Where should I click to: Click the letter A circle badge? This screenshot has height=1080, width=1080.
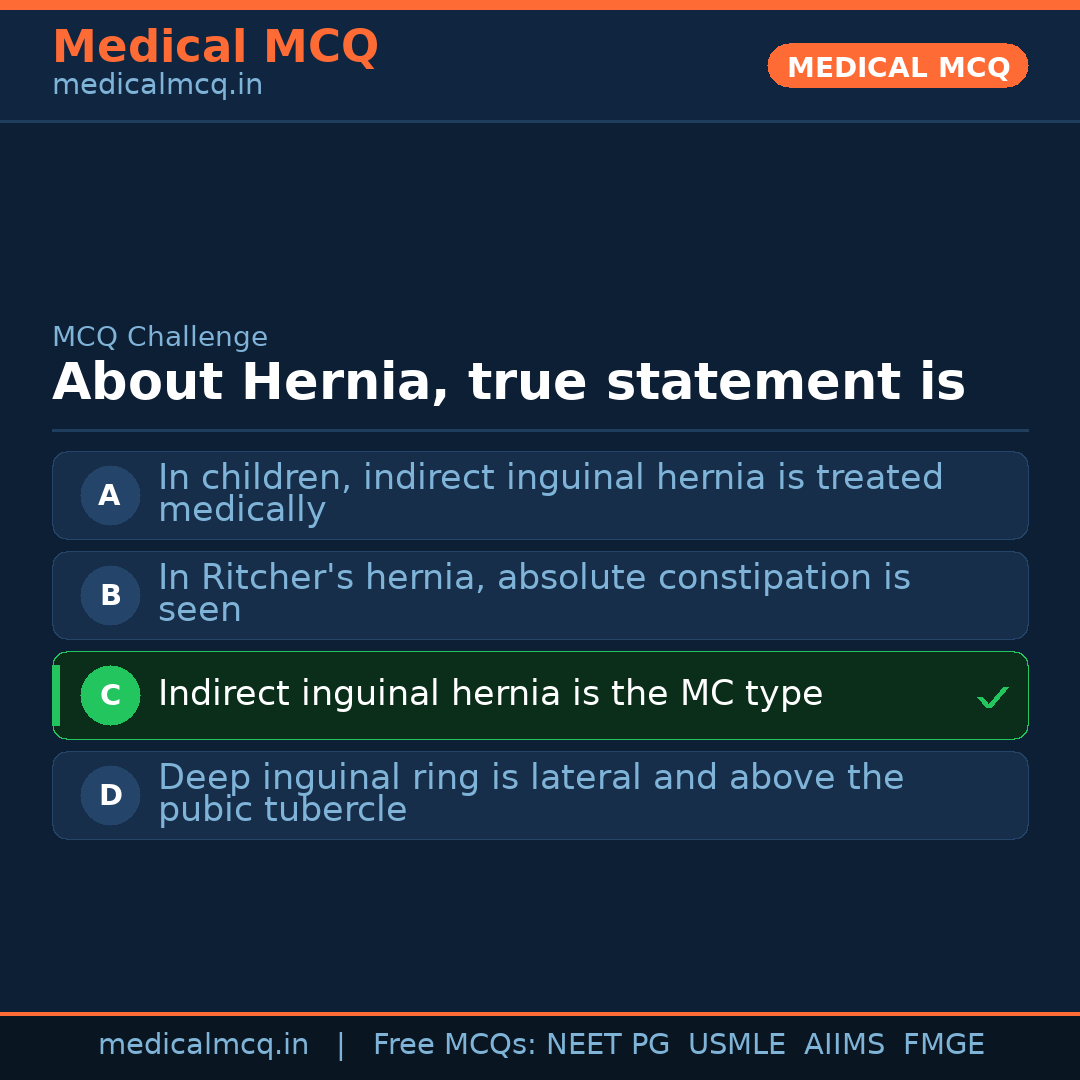tap(110, 495)
